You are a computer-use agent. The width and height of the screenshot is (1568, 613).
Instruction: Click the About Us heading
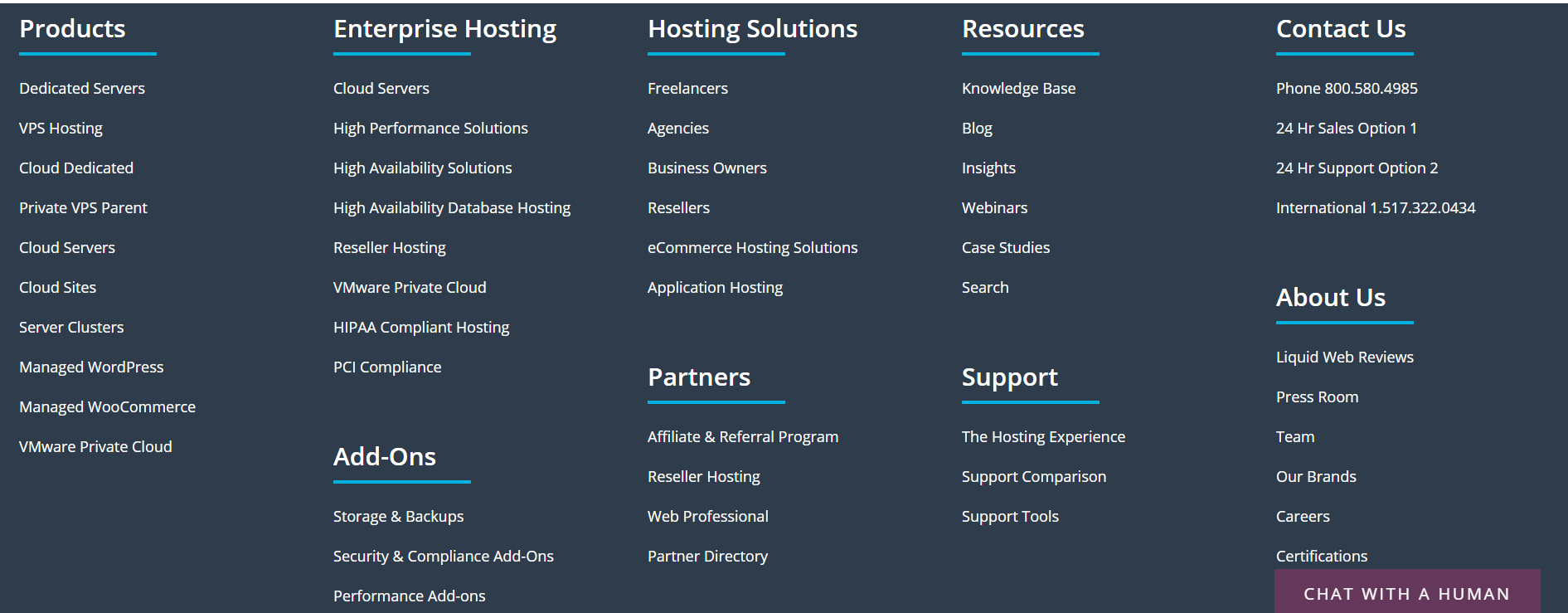tap(1331, 298)
